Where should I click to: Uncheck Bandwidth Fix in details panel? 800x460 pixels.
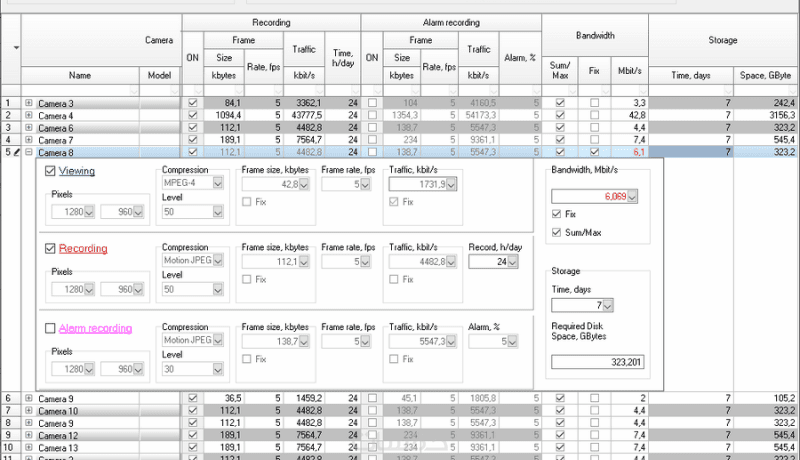click(x=557, y=214)
